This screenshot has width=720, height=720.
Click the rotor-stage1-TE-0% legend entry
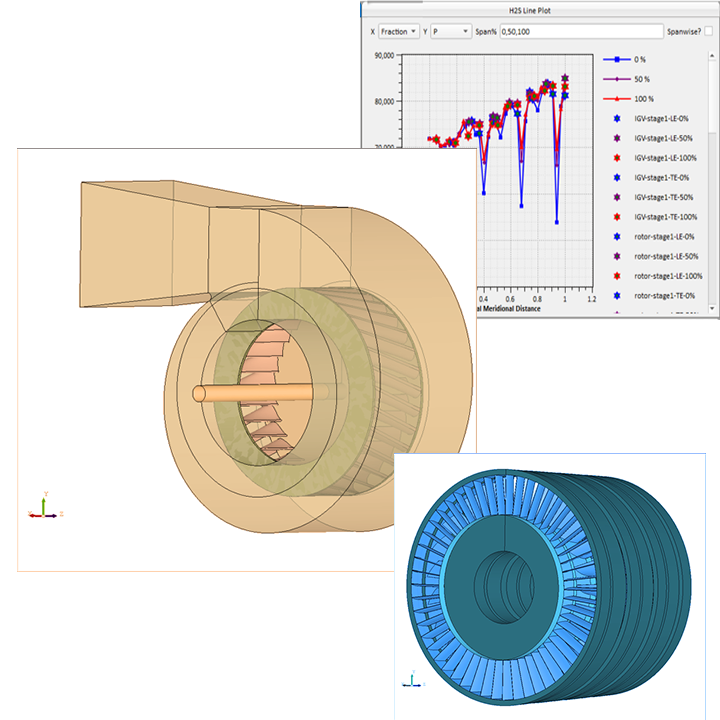[x=664, y=296]
